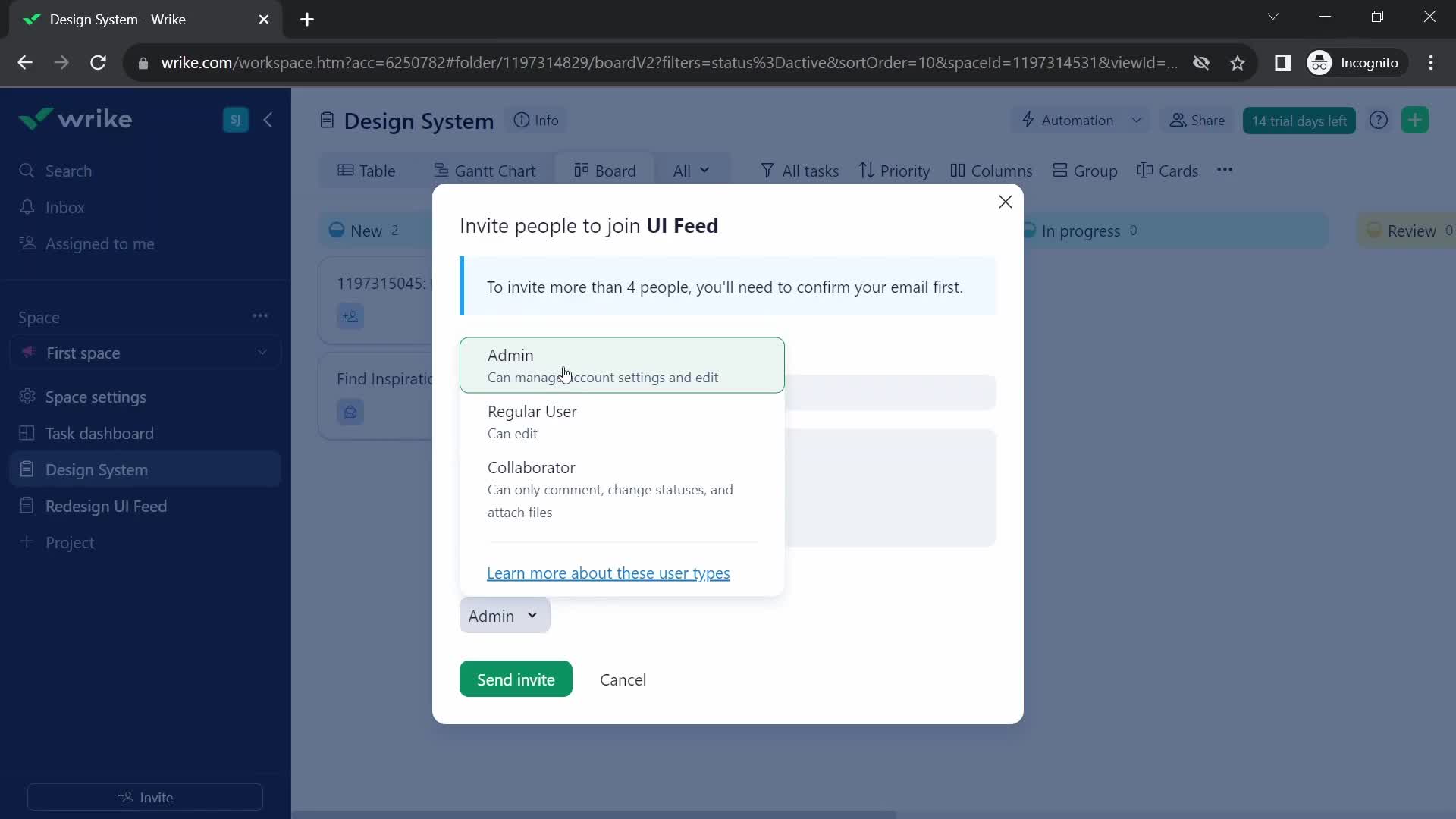Click the add assignee icon on 1197315045 card
This screenshot has width=1456, height=819.
(x=350, y=316)
